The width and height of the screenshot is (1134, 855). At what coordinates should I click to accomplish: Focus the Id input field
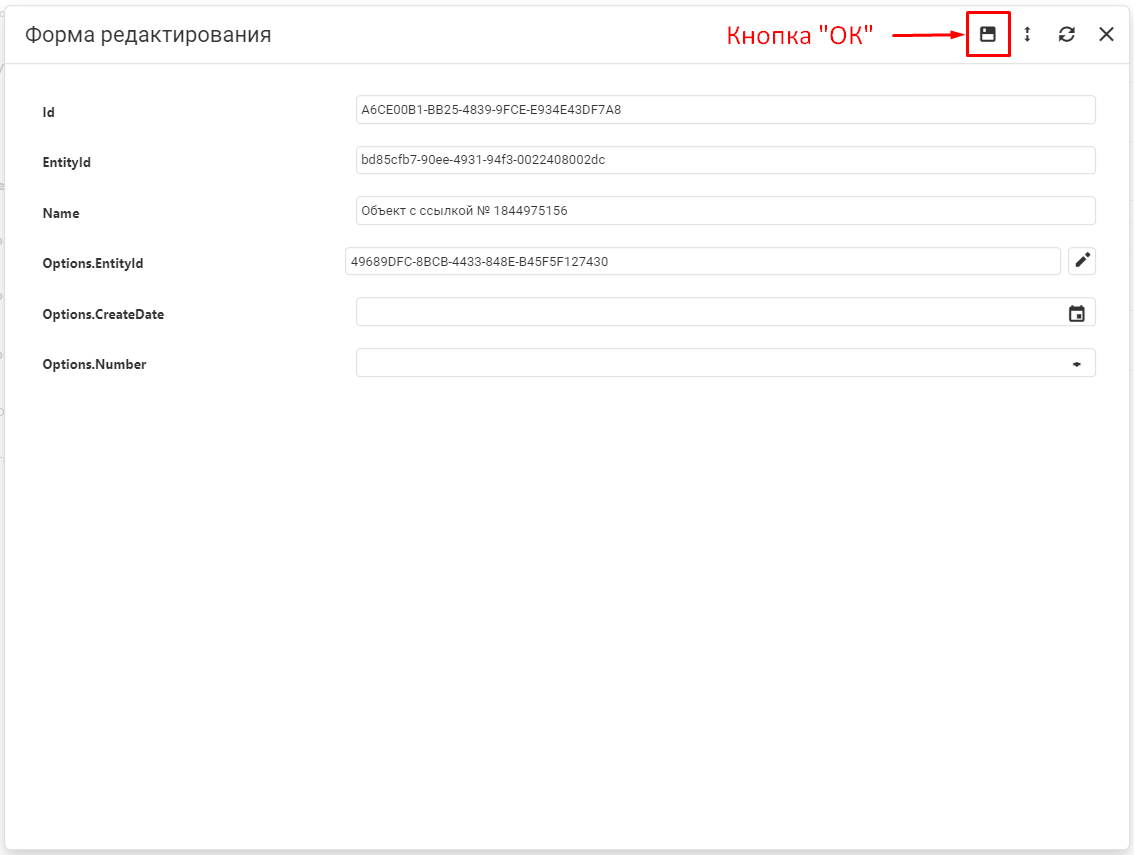click(725, 110)
